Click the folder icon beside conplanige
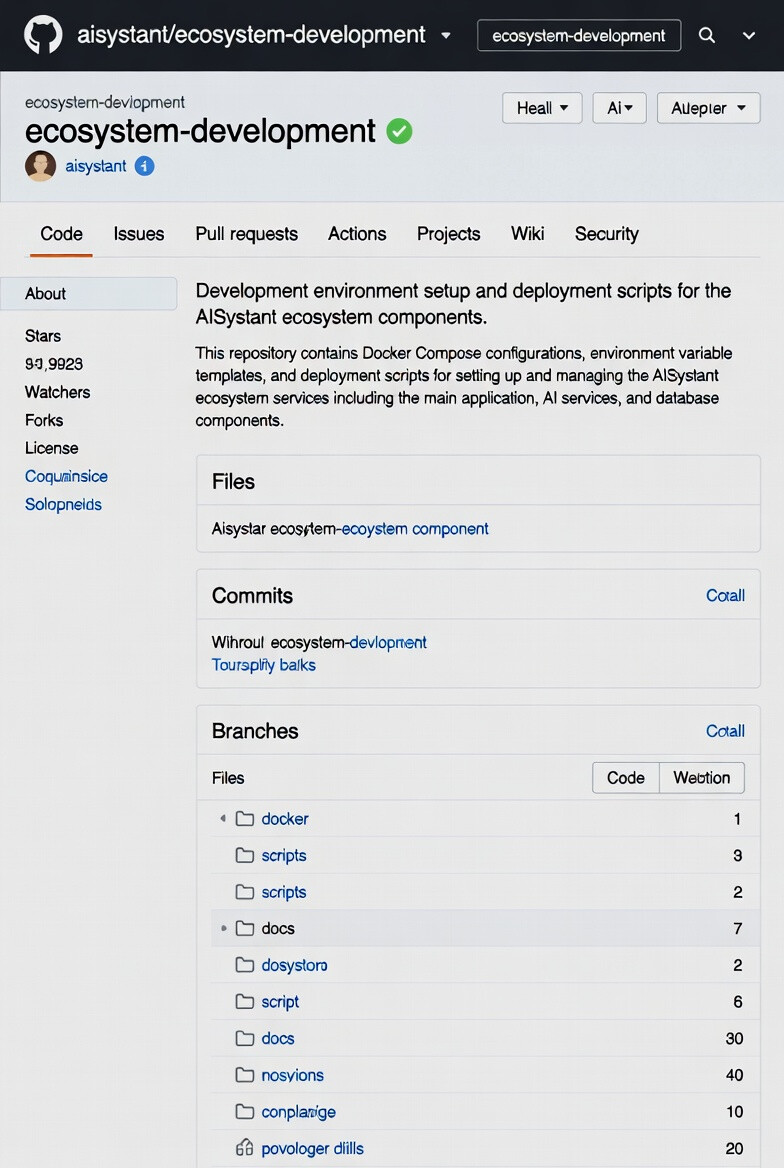784x1168 pixels. [x=244, y=1111]
